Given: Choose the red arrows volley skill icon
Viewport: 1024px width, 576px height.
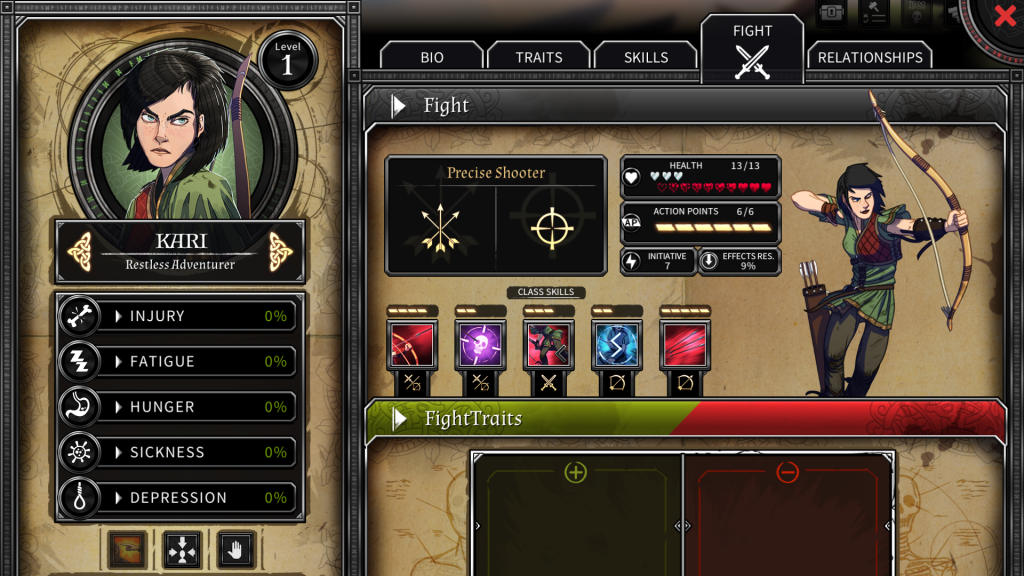Looking at the screenshot, I should coord(684,345).
